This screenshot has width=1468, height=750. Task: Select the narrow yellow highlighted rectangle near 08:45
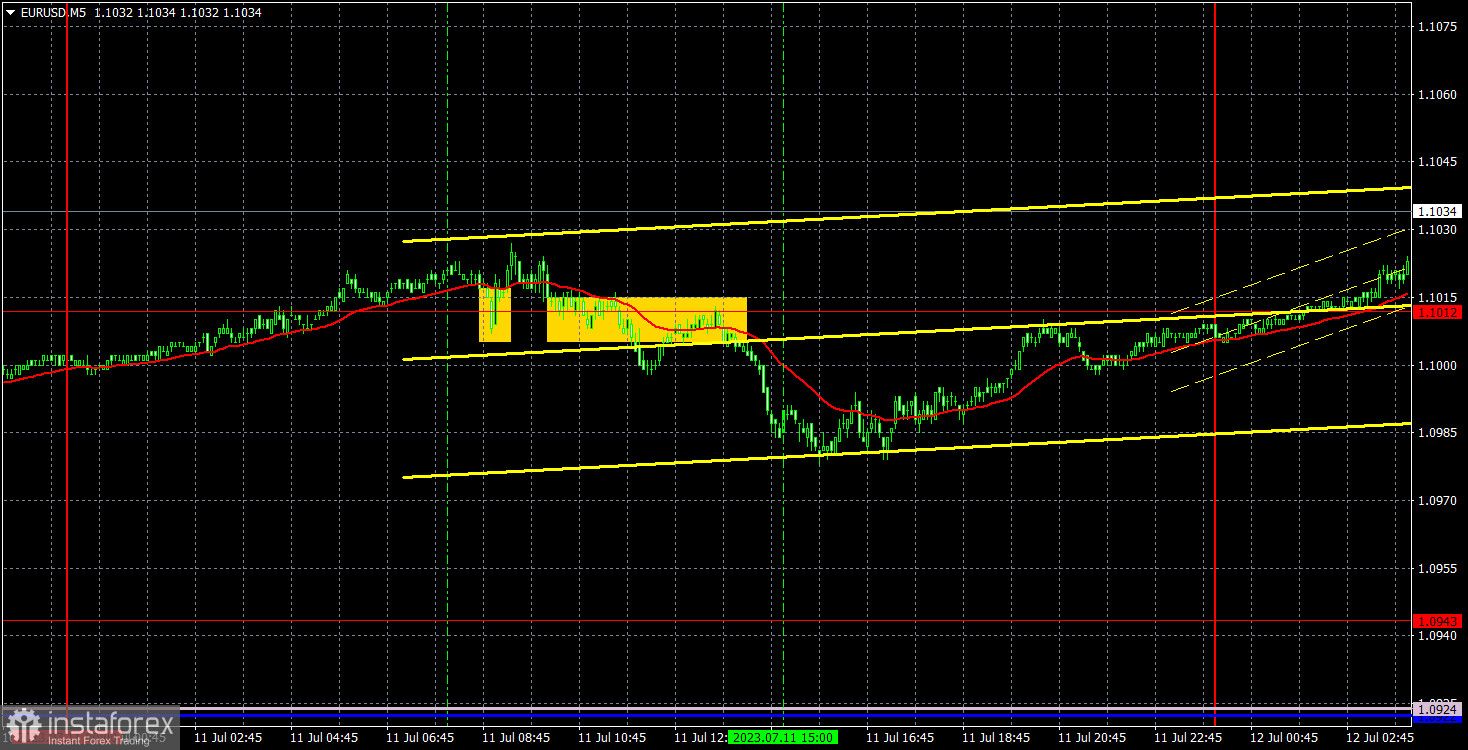coord(495,314)
